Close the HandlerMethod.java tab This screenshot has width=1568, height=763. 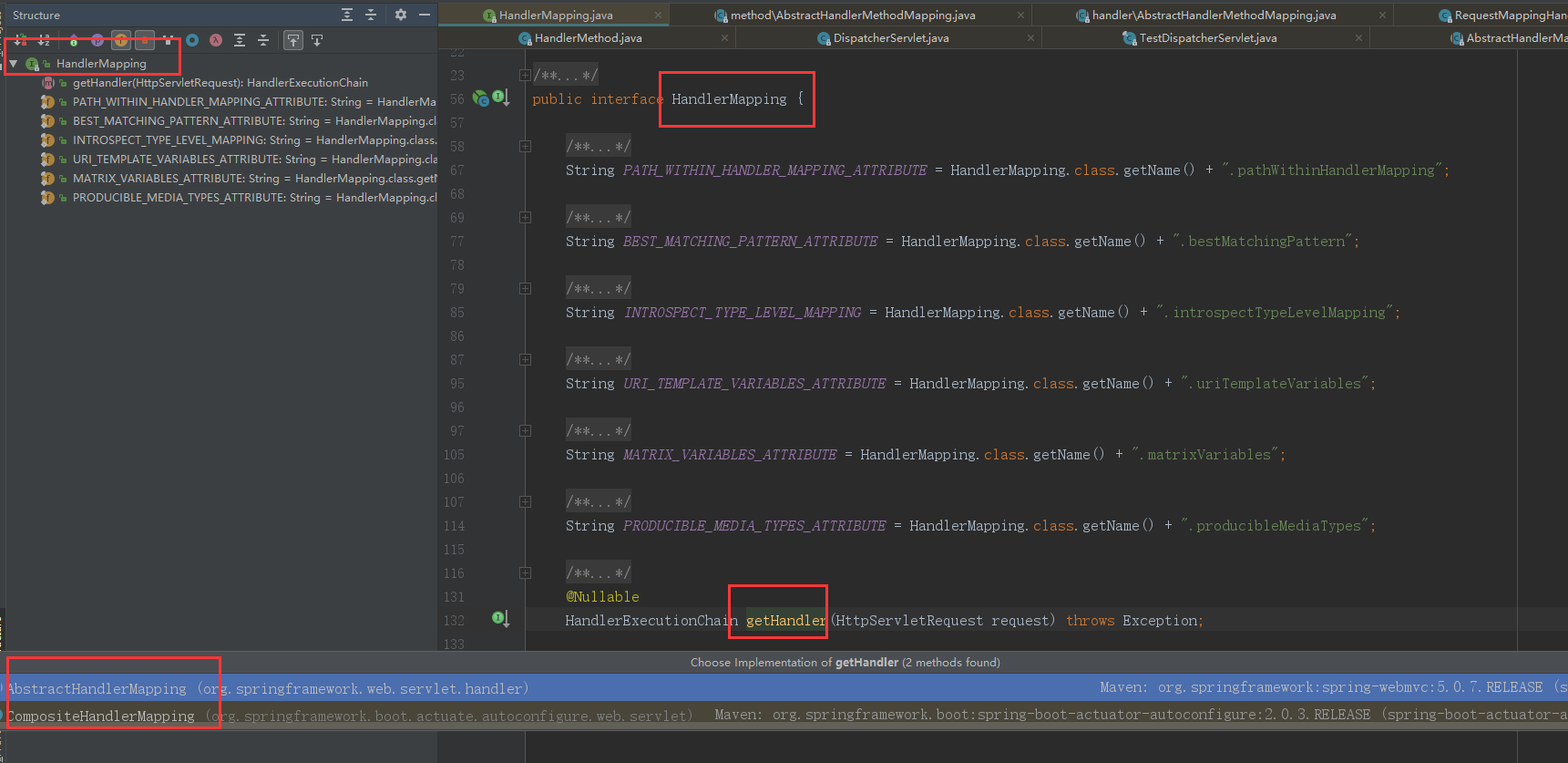point(725,38)
